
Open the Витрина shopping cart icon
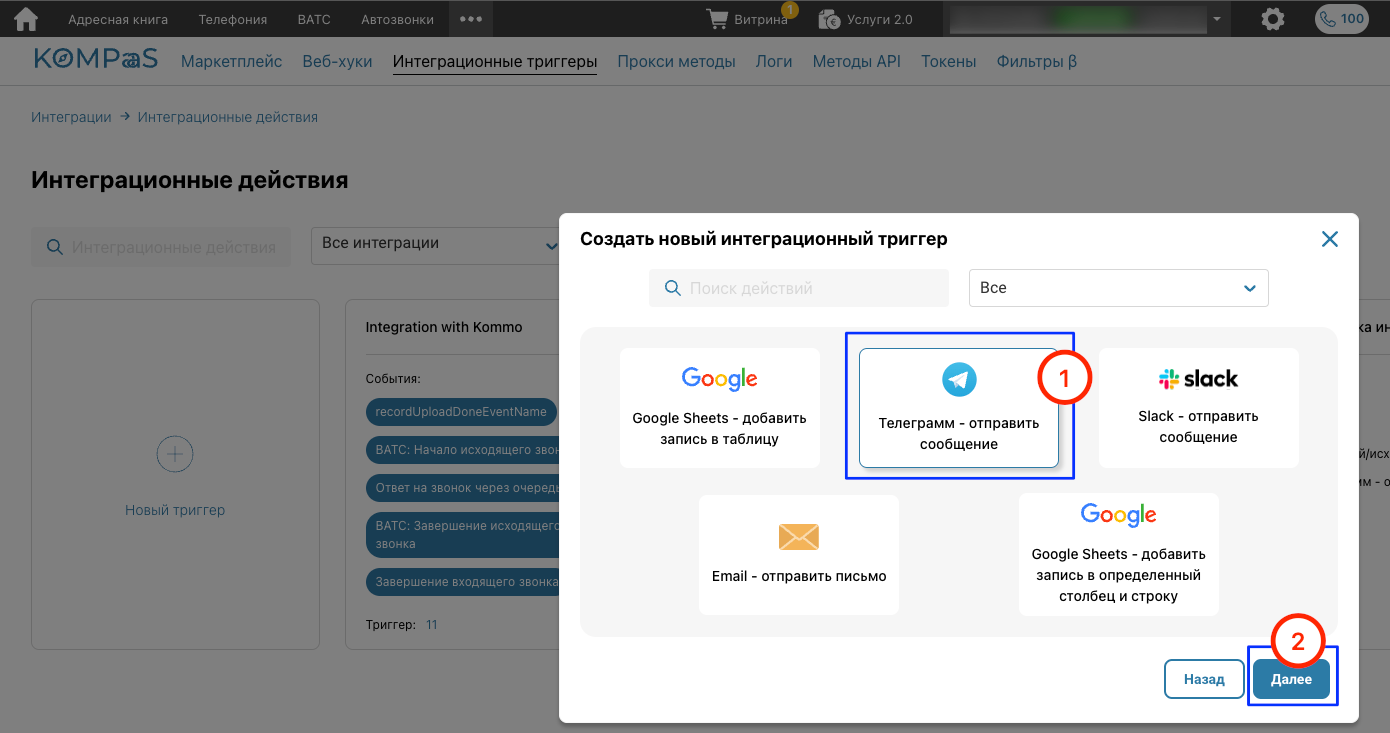[x=717, y=19]
